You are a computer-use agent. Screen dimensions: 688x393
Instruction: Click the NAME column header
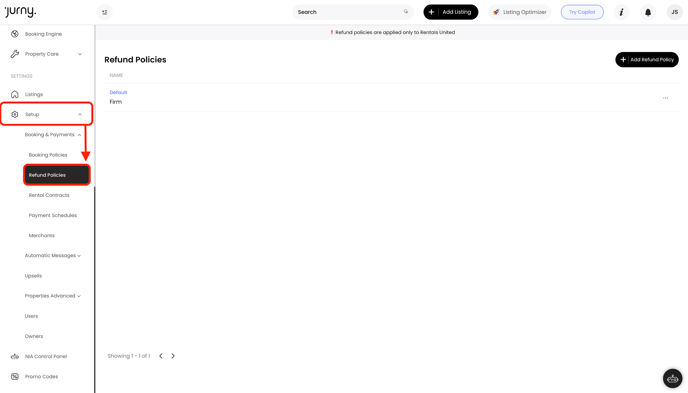[116, 75]
